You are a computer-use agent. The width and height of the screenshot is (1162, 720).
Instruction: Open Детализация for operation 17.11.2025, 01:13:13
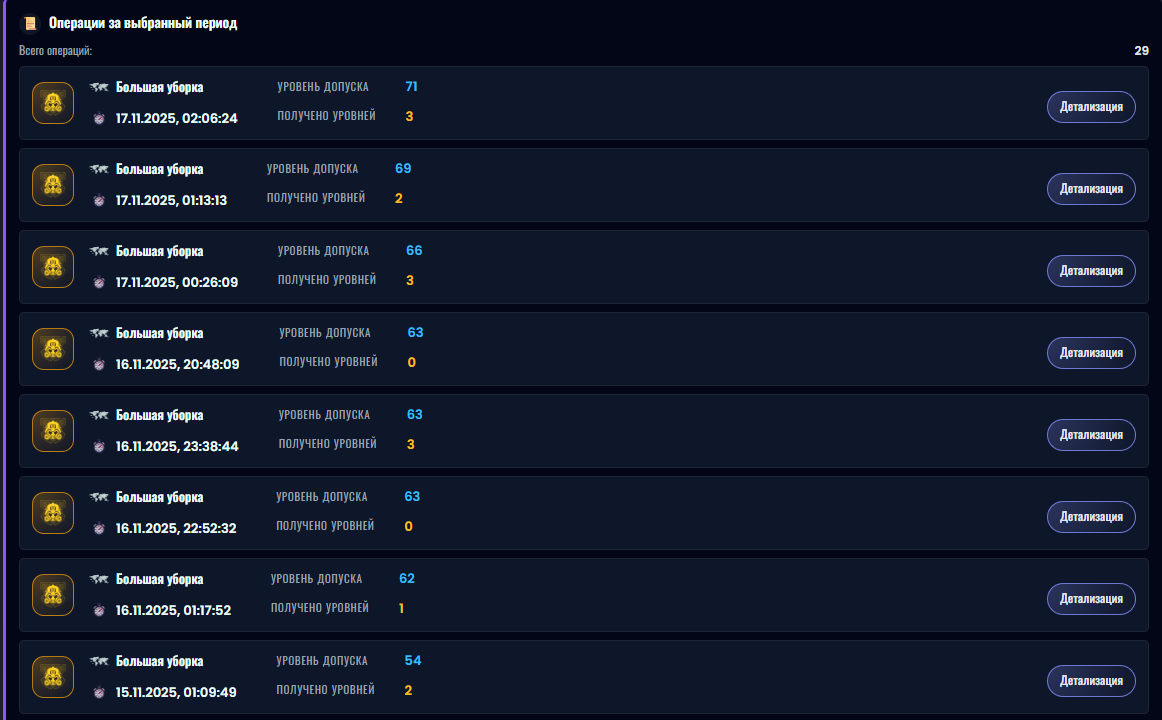1091,189
